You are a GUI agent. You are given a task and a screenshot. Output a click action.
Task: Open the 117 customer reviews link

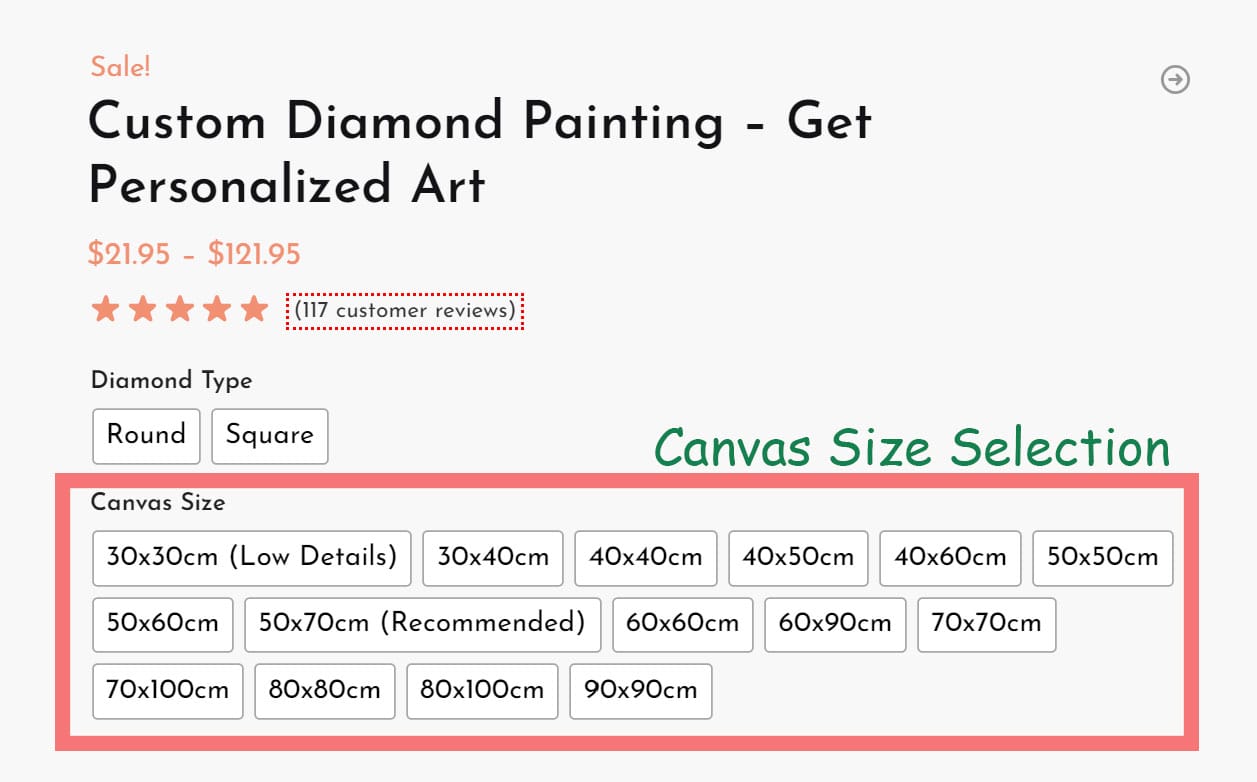point(406,311)
